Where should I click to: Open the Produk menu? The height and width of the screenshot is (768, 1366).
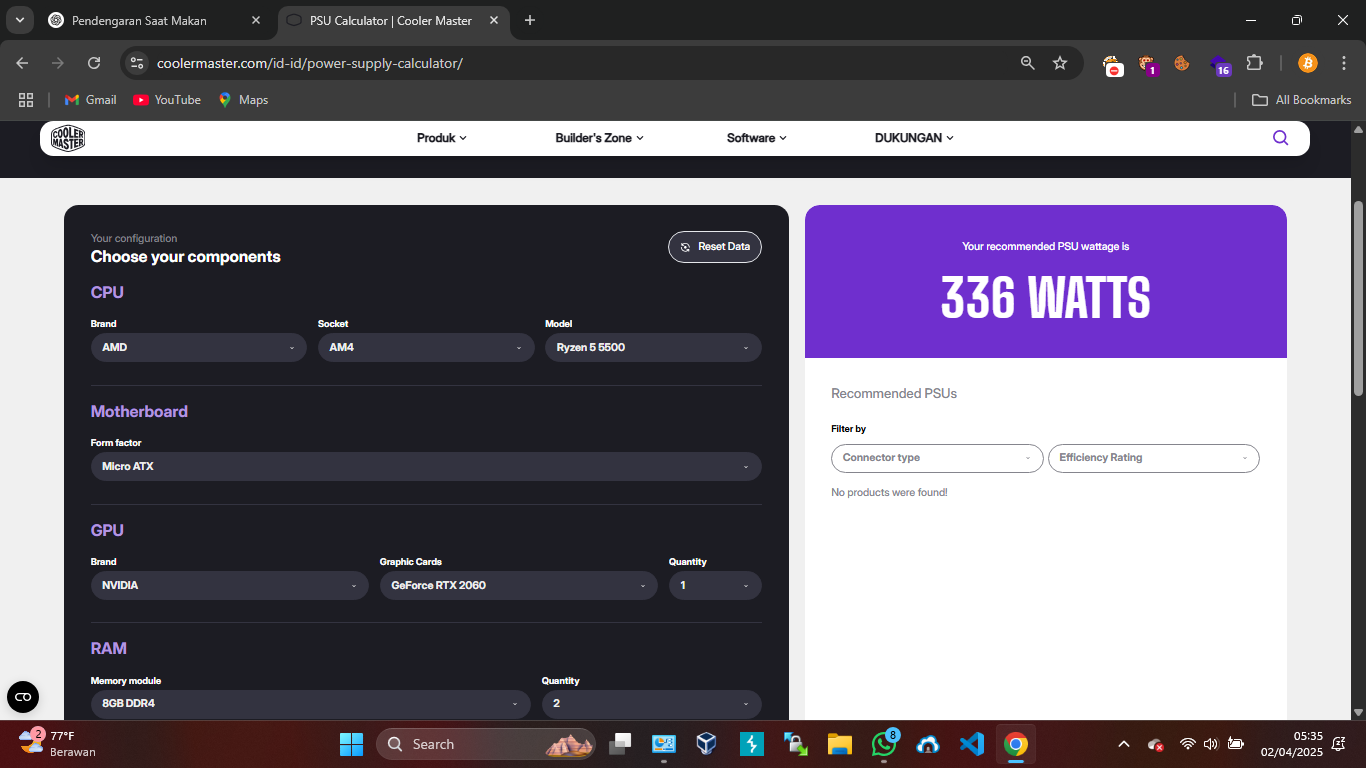pos(442,138)
